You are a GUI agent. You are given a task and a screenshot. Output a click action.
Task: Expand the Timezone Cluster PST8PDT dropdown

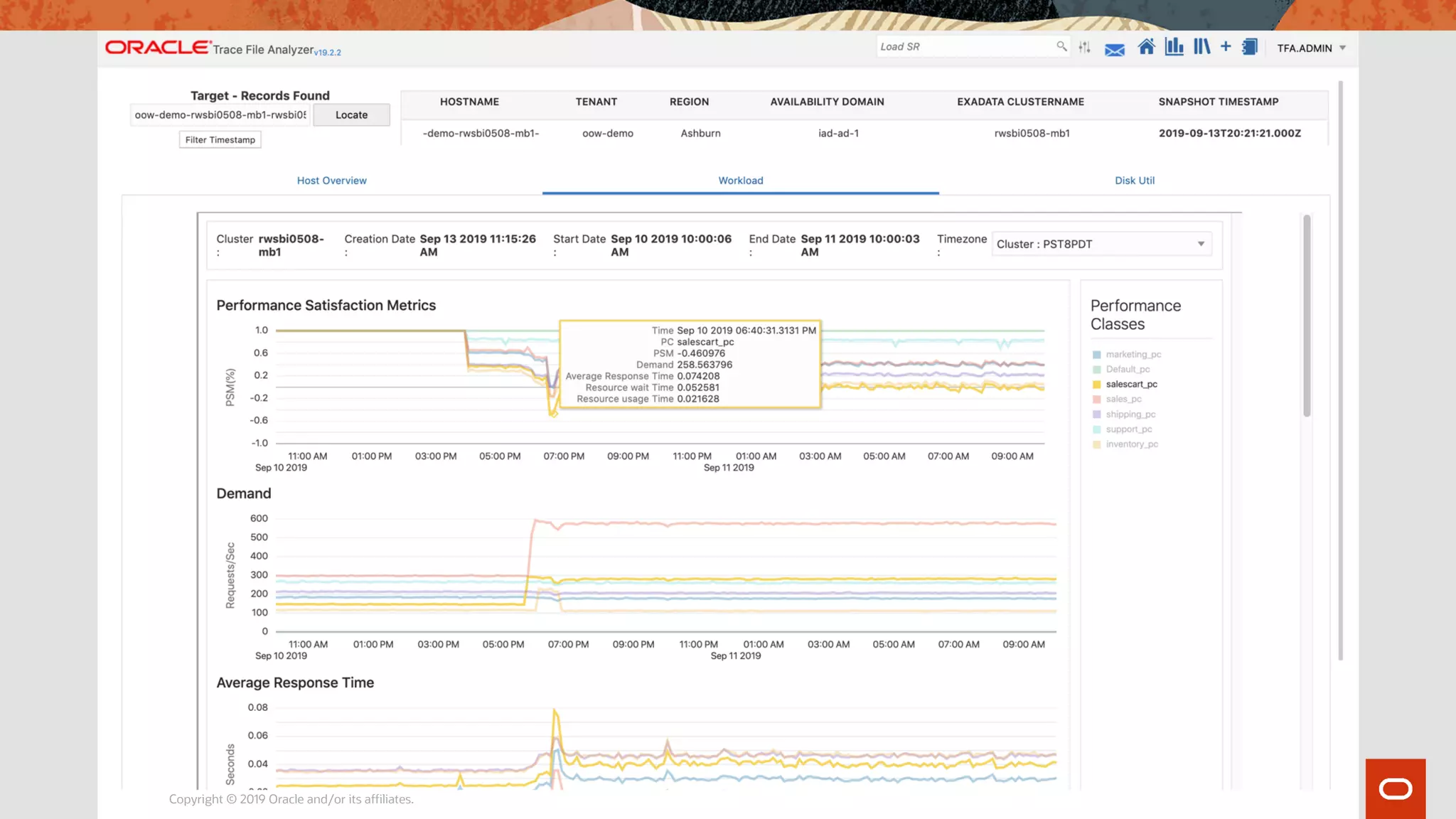[x=1101, y=244]
